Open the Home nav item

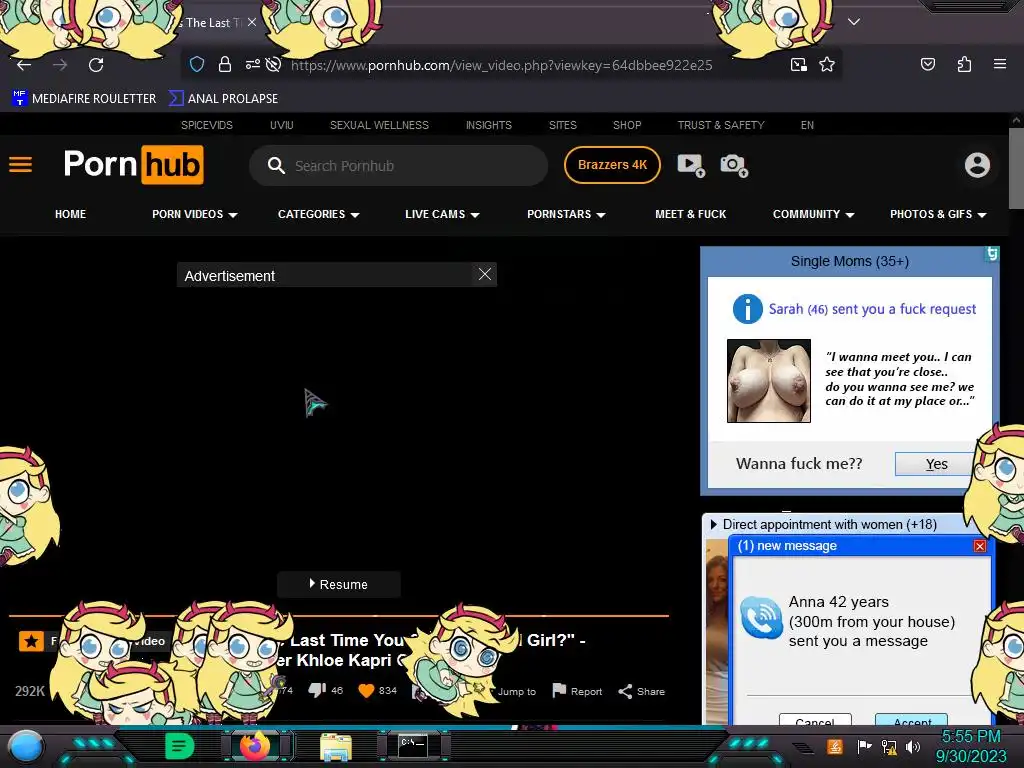[x=71, y=214]
